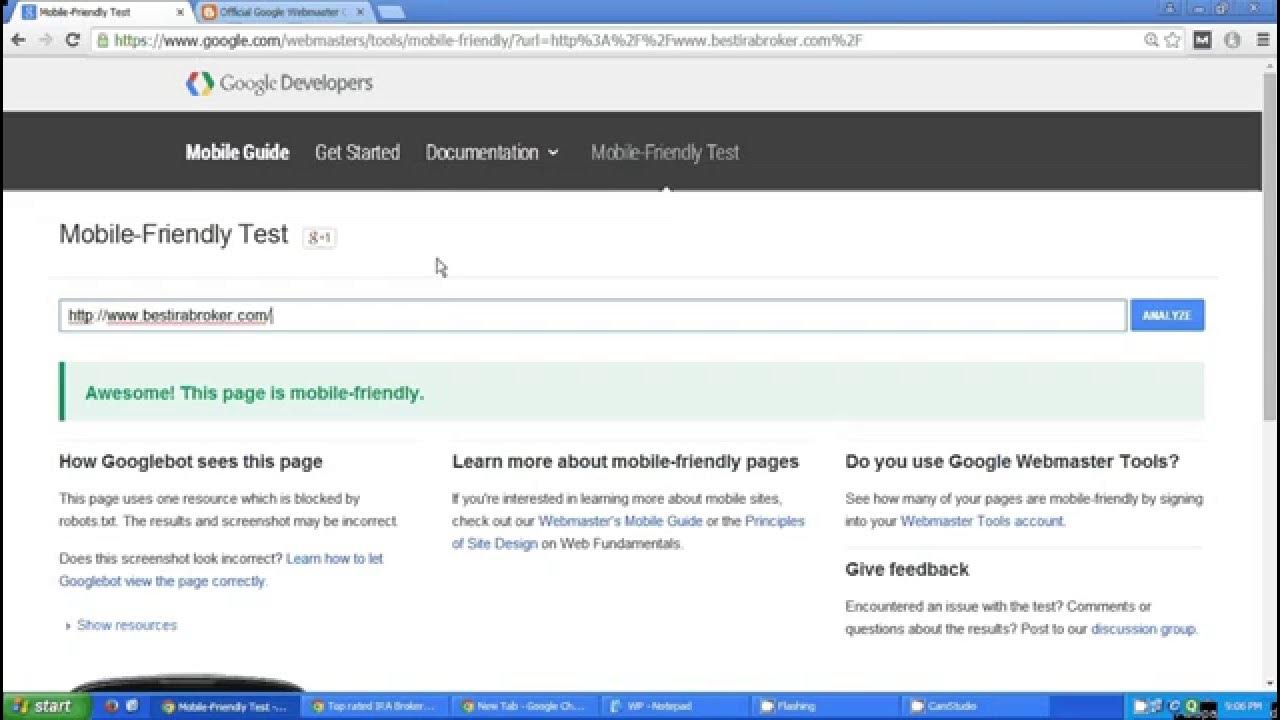
Task: Switch to Flashing taskbar window
Action: [824, 706]
